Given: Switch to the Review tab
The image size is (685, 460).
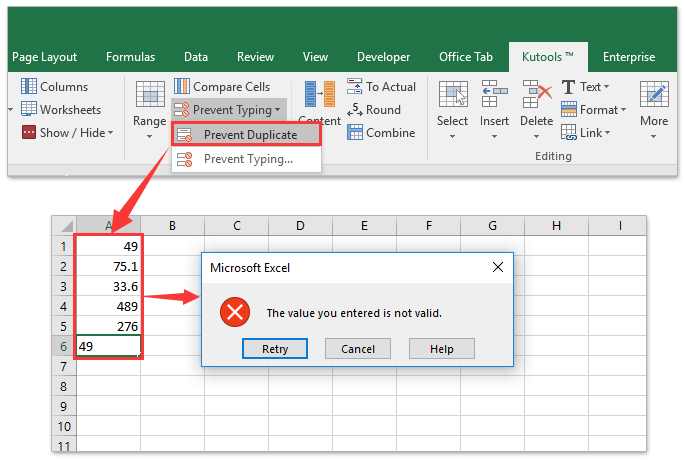Looking at the screenshot, I should [255, 57].
